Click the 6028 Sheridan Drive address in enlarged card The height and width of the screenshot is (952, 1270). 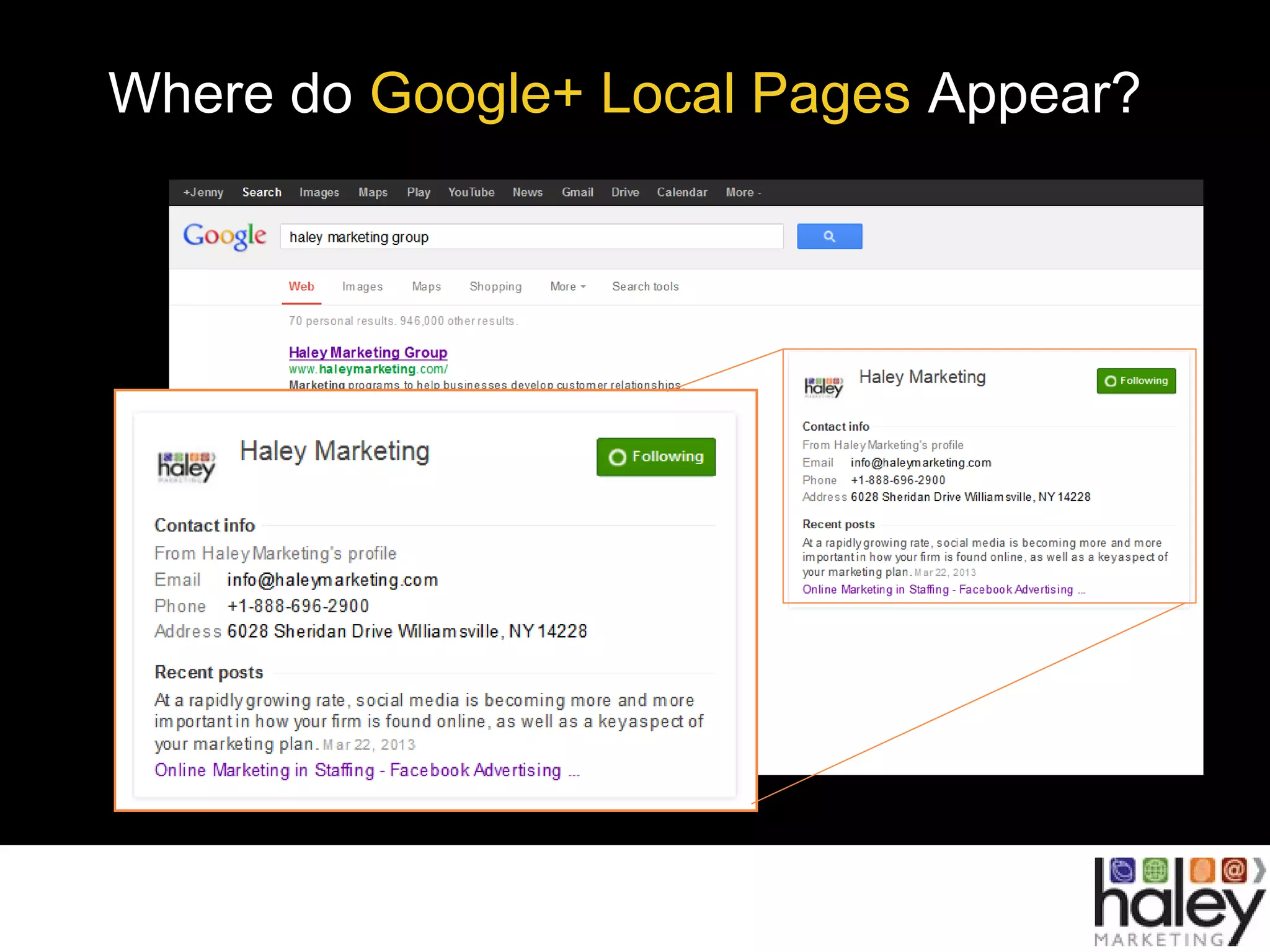coord(407,632)
